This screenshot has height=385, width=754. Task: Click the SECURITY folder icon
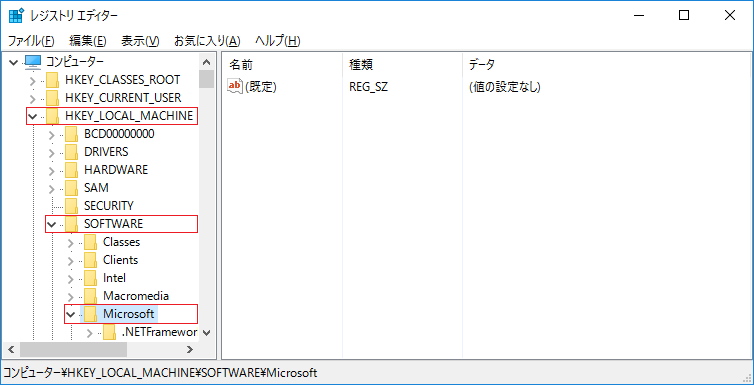[x=72, y=206]
